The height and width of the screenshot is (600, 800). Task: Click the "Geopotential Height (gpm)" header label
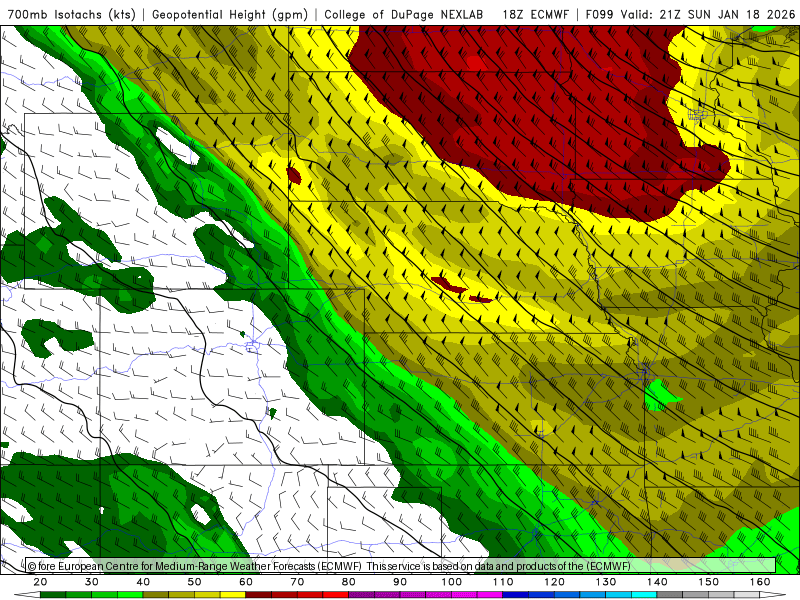pyautogui.click(x=230, y=14)
